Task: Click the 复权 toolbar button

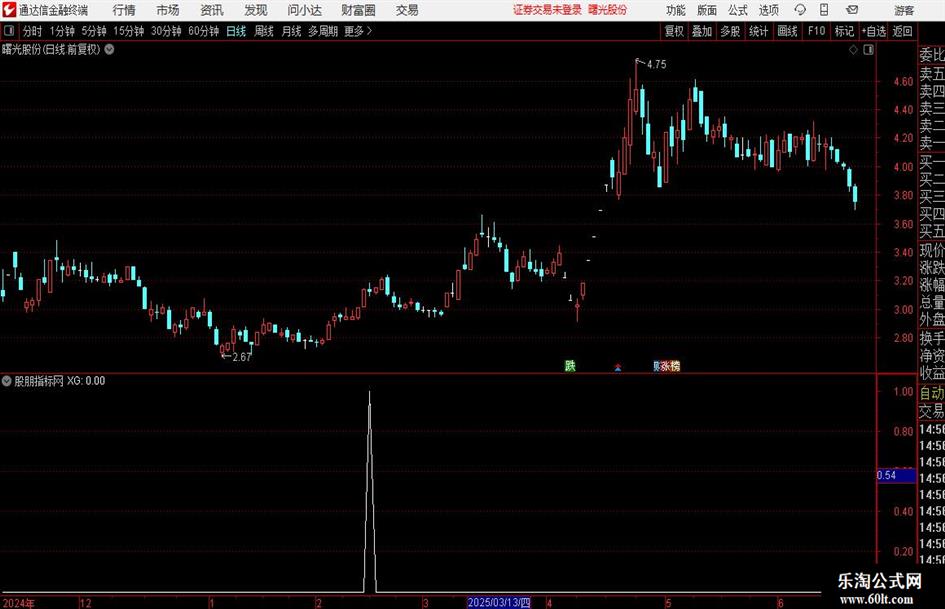Action: tap(674, 31)
